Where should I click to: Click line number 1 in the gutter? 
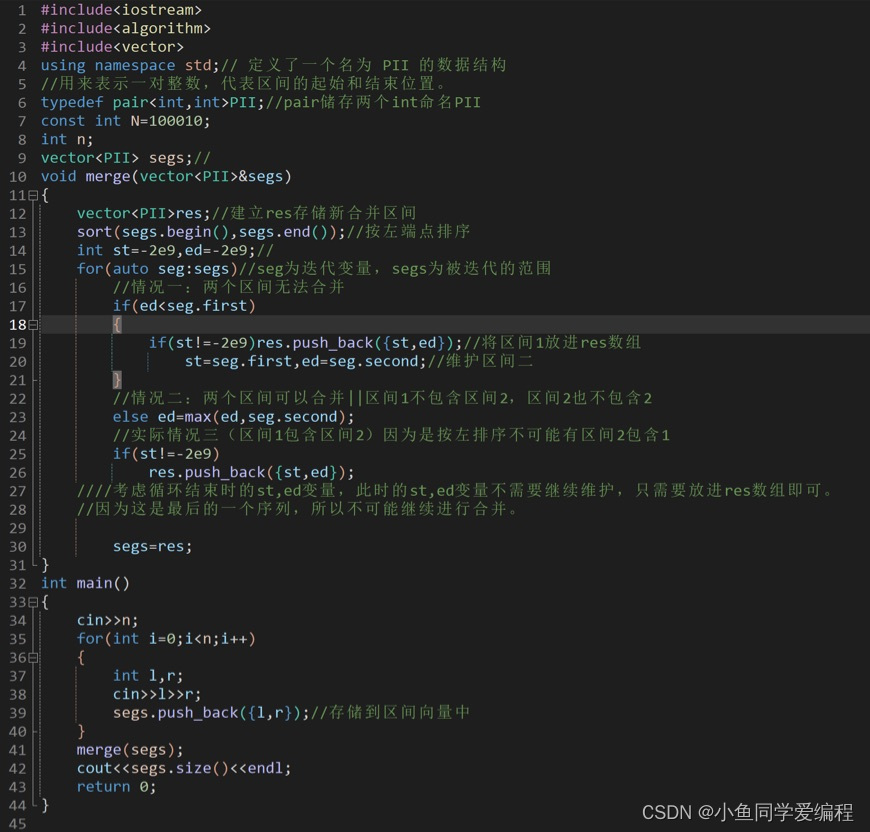pyautogui.click(x=22, y=11)
